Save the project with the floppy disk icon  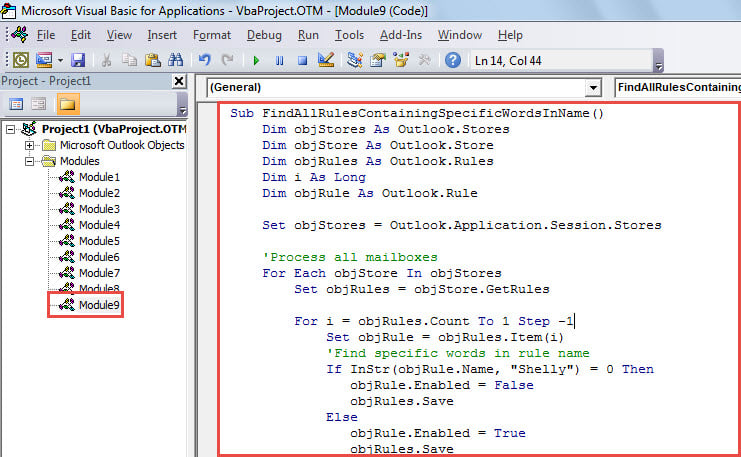point(78,60)
